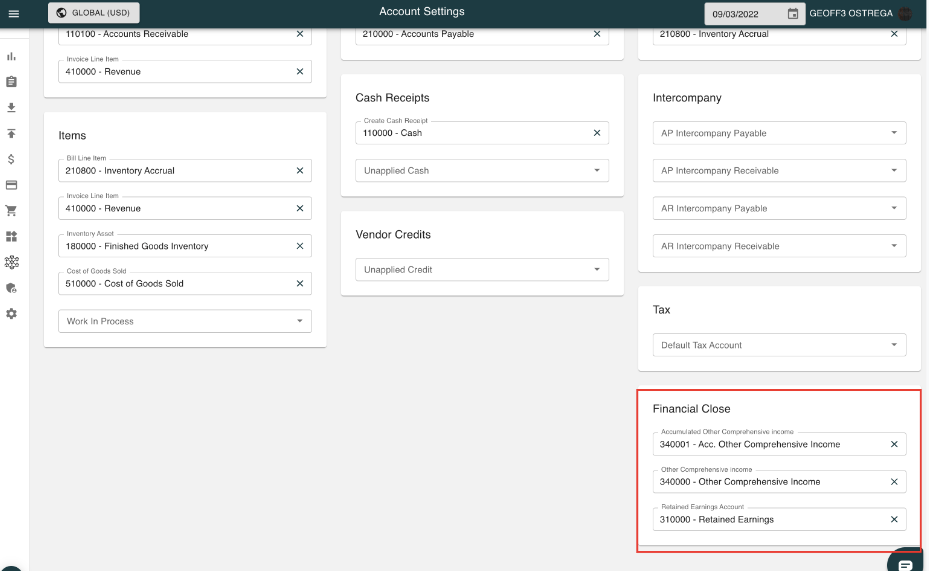
Task: Clear the 510000 Cost of Goods Sold field
Action: [300, 283]
